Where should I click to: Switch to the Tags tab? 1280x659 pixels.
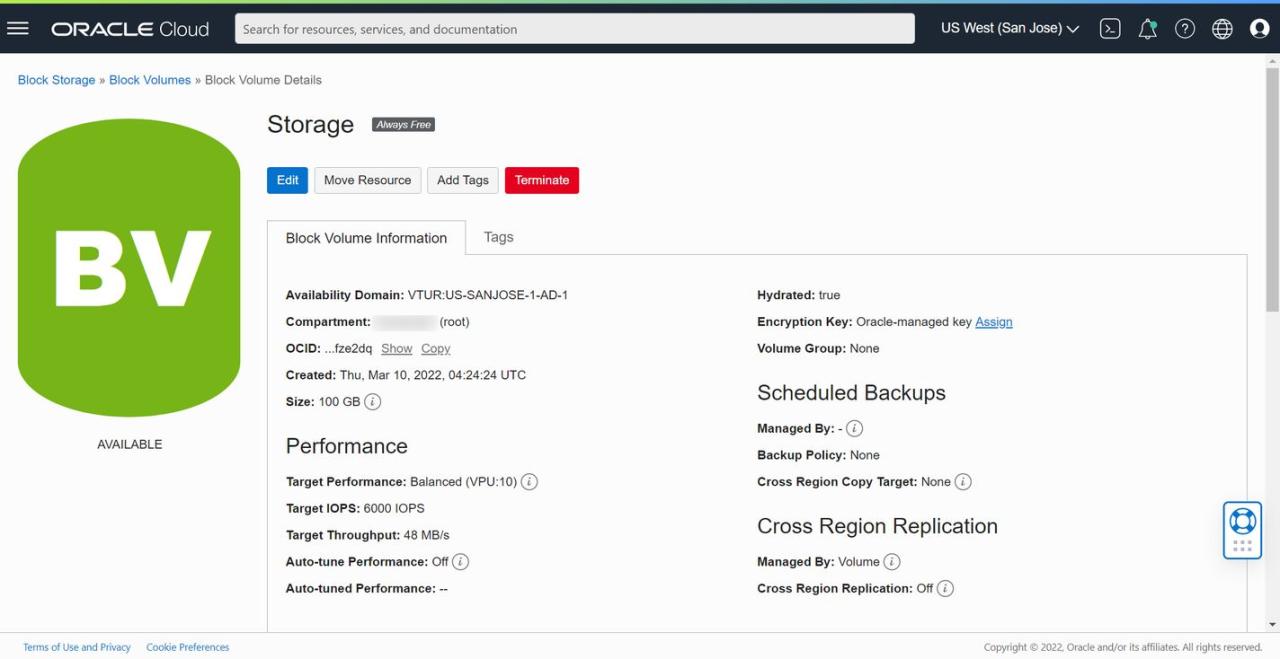pos(498,237)
